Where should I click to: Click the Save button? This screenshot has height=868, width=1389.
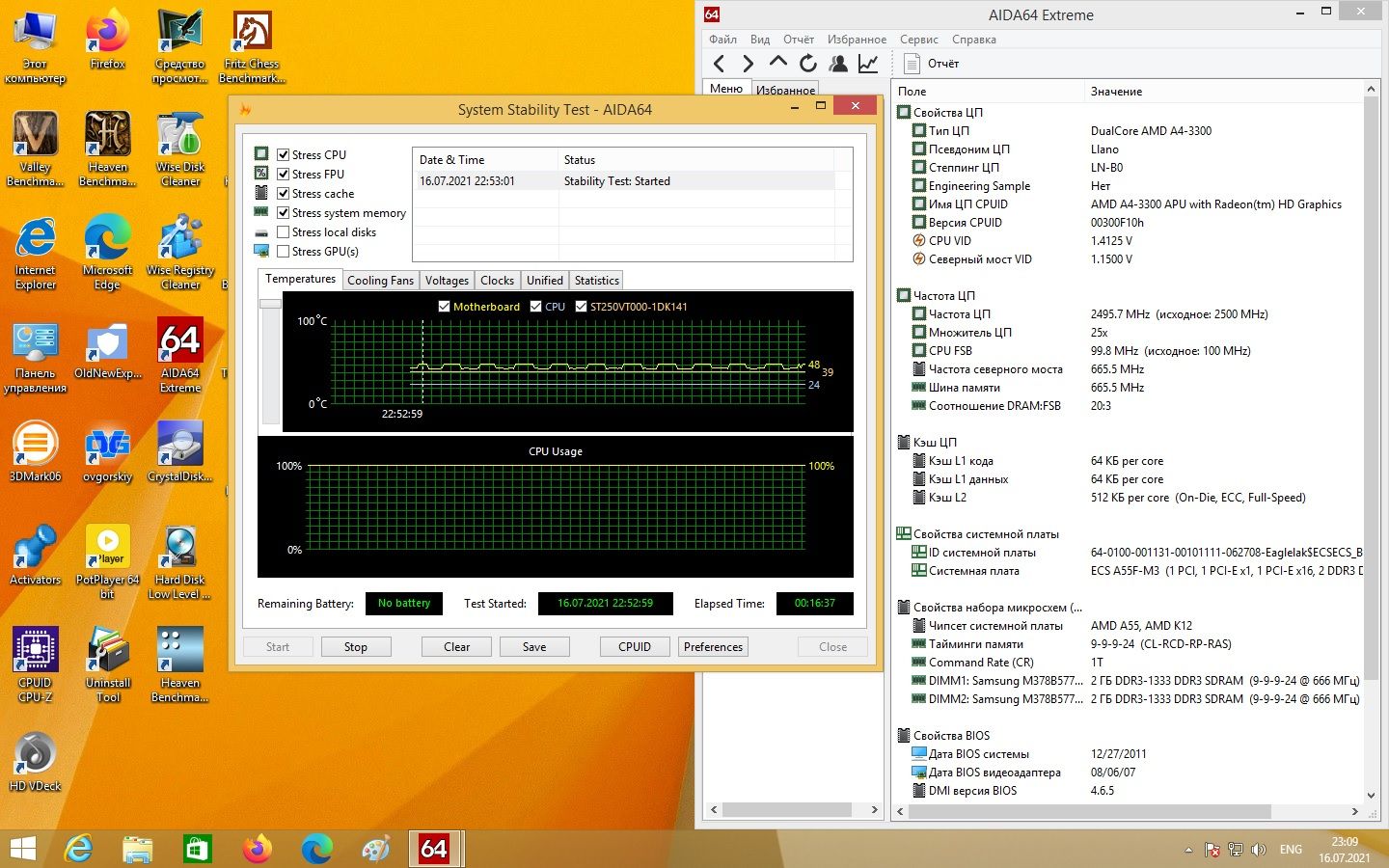(534, 647)
